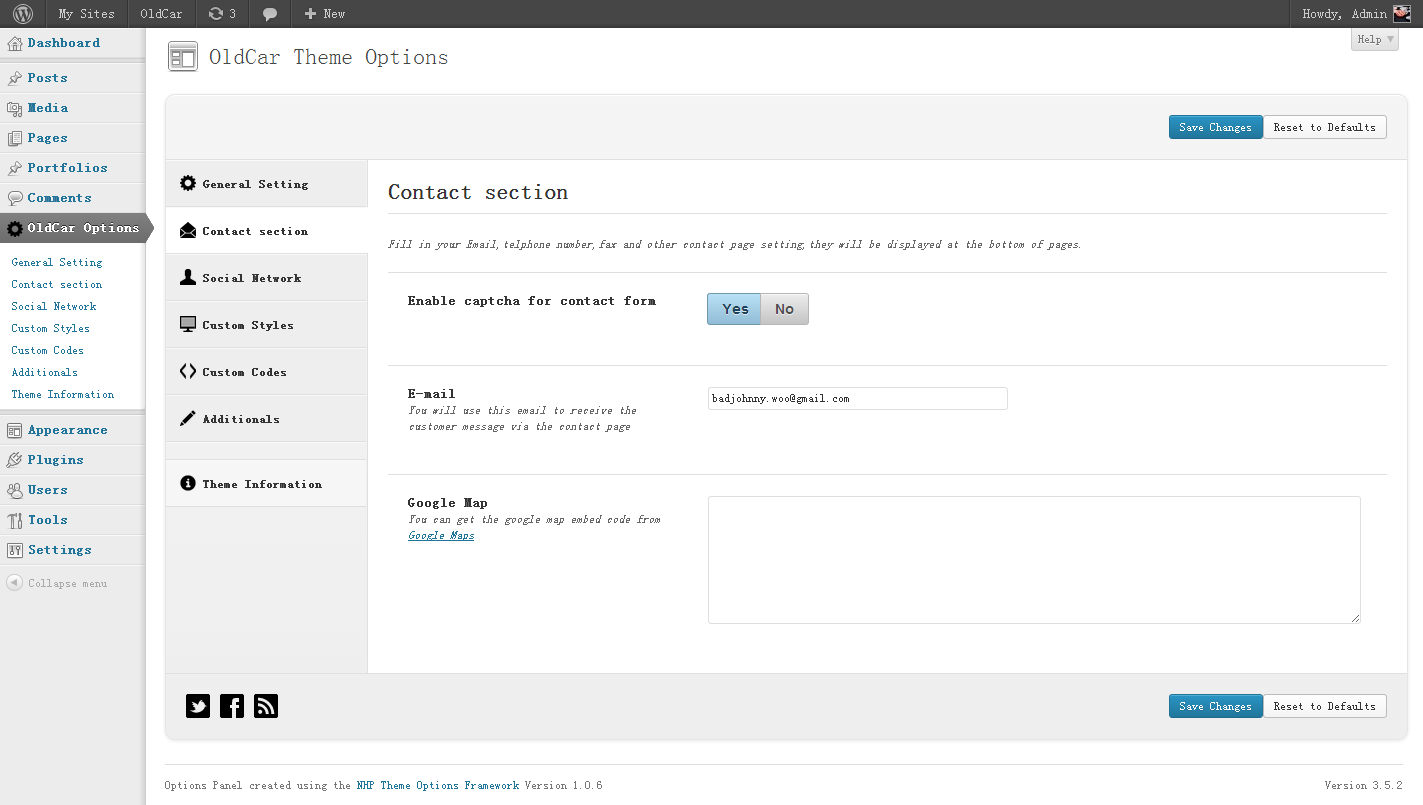This screenshot has width=1423, height=805.
Task: Click the E-mail input field
Action: click(x=857, y=398)
